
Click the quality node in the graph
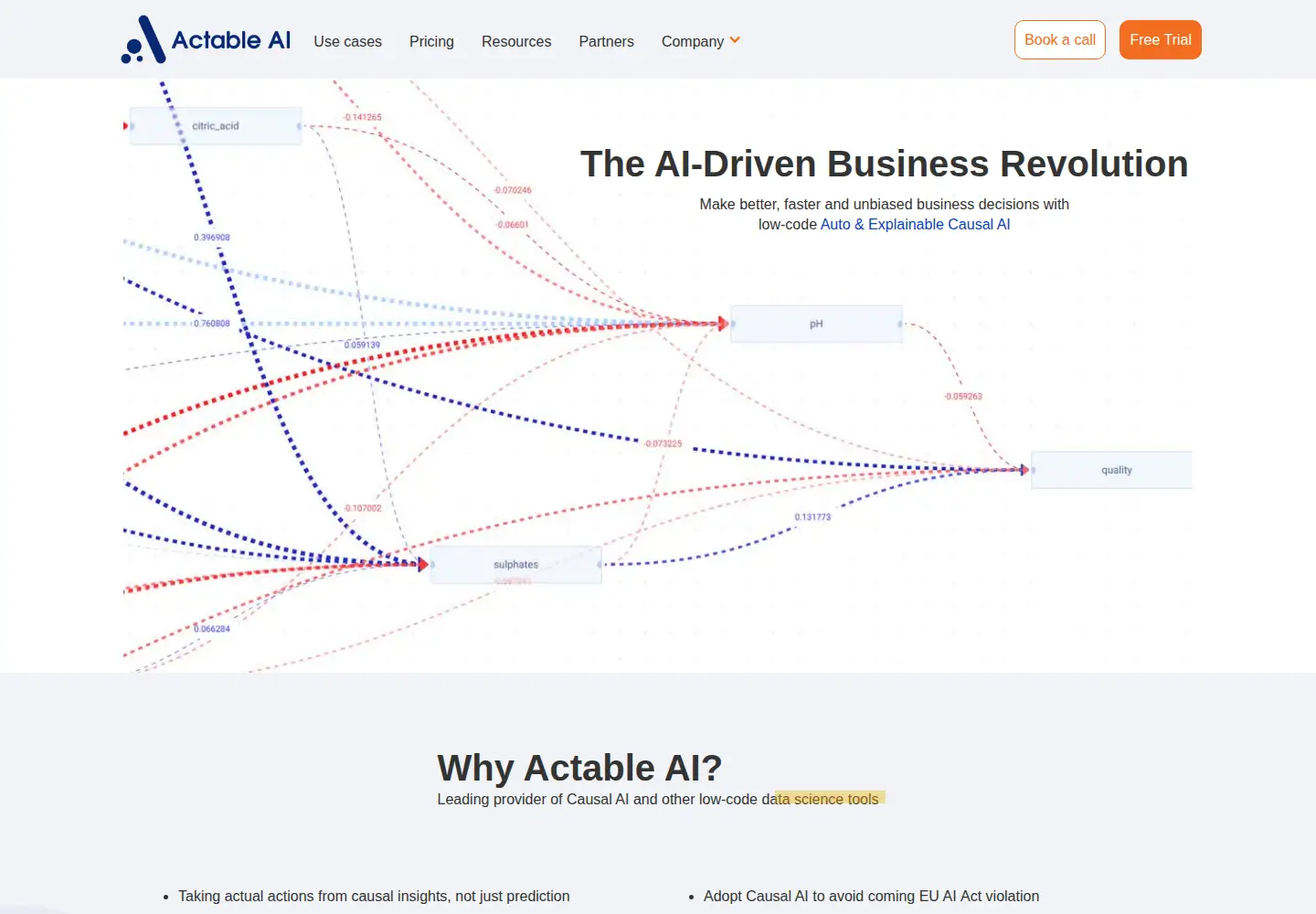click(1112, 470)
